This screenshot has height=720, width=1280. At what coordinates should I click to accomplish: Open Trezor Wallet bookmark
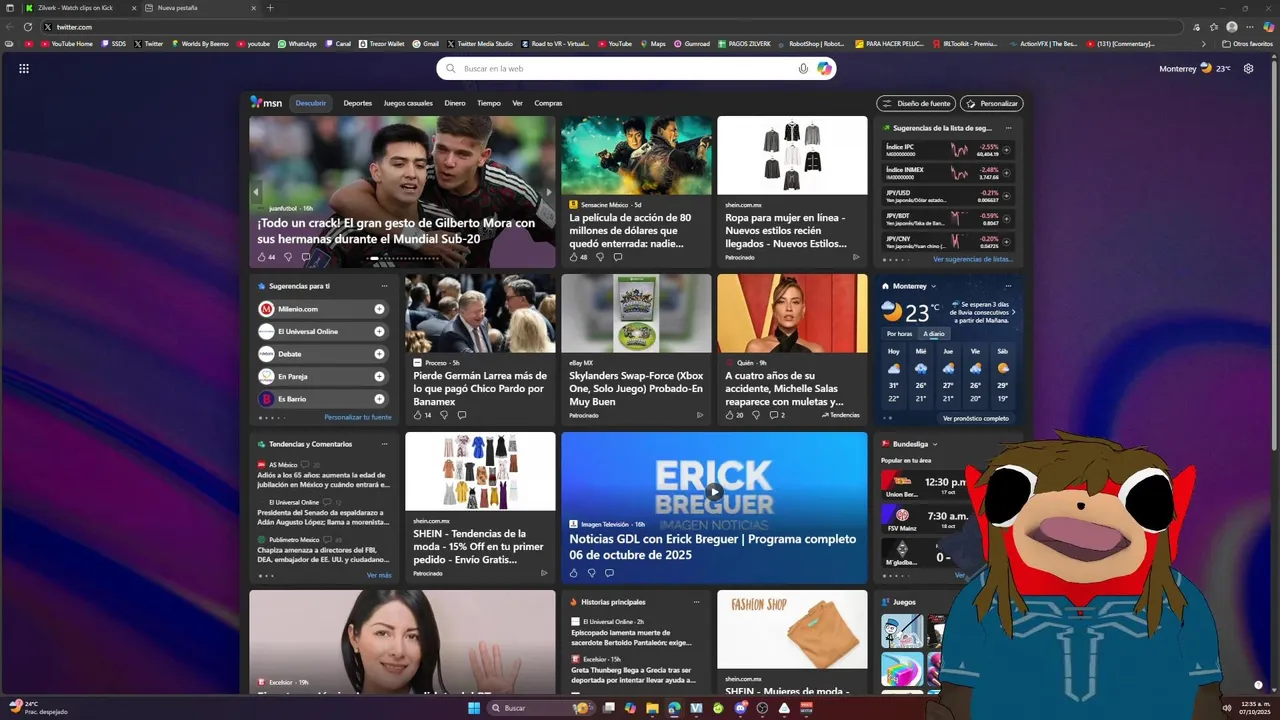pyautogui.click(x=381, y=44)
